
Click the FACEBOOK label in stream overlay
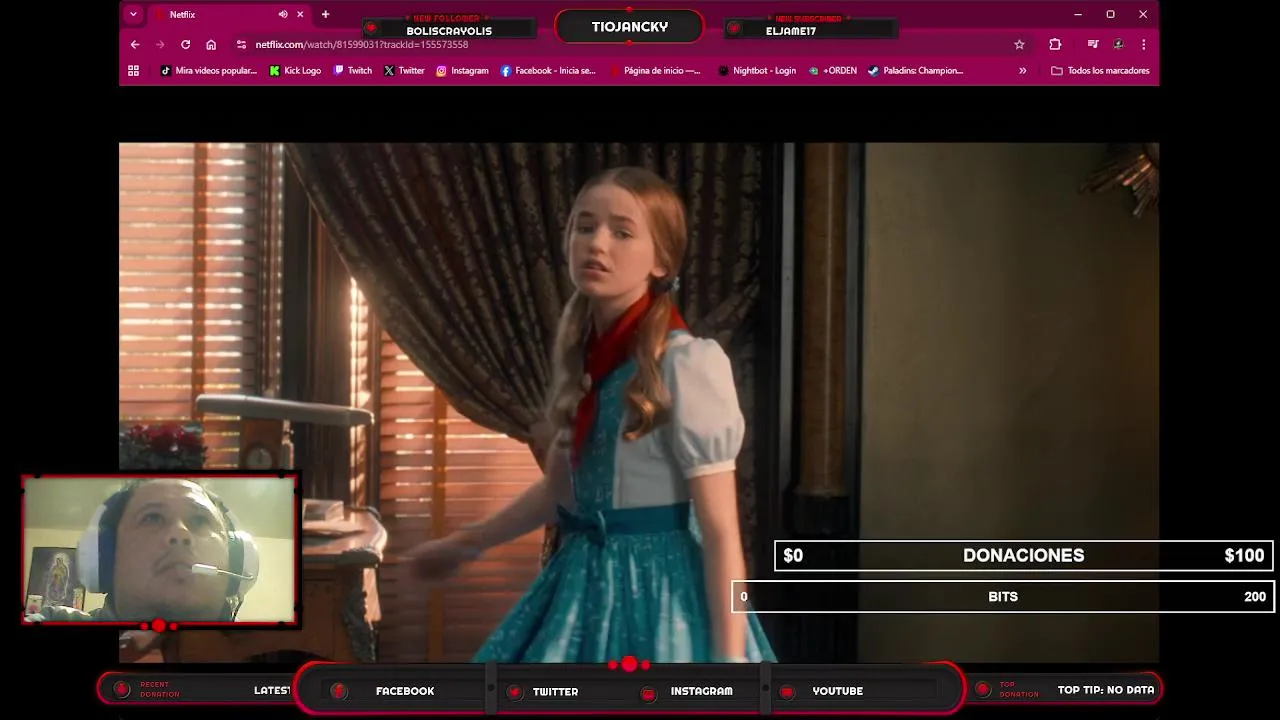tap(405, 691)
